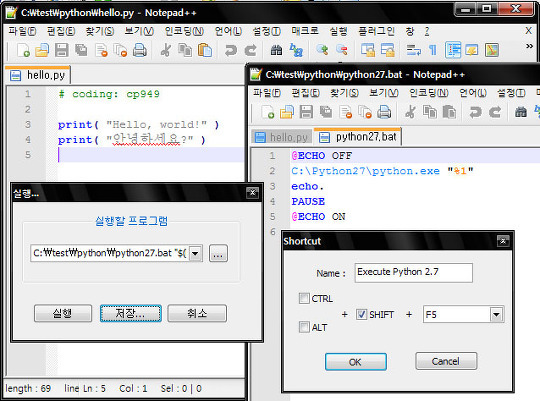The image size is (540, 401).
Task: Click Copy icon in hello.py window toolbar
Action: click(185, 50)
